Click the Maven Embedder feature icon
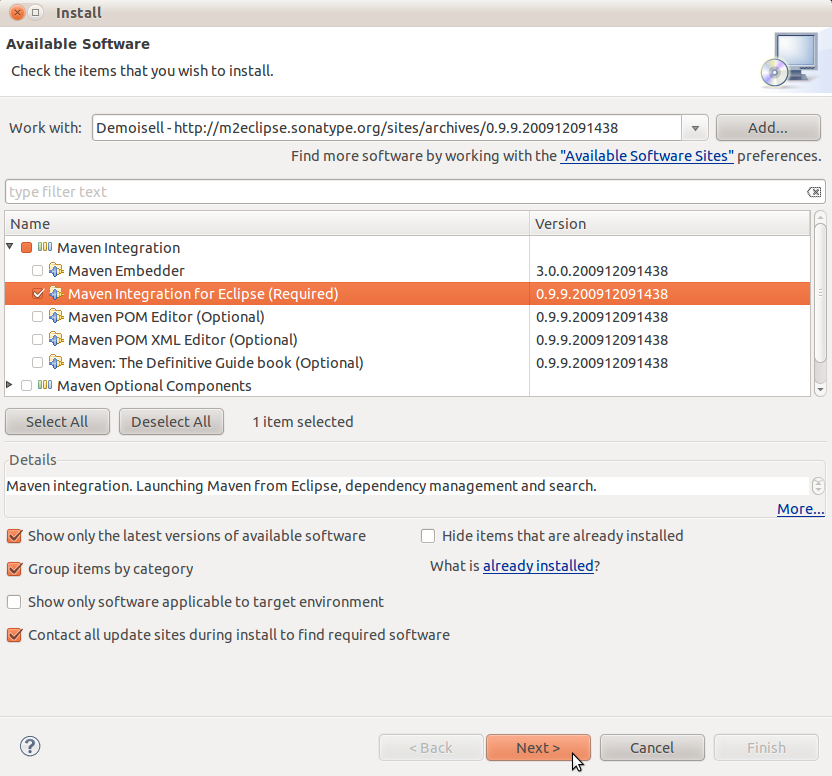832x776 pixels. coord(57,271)
